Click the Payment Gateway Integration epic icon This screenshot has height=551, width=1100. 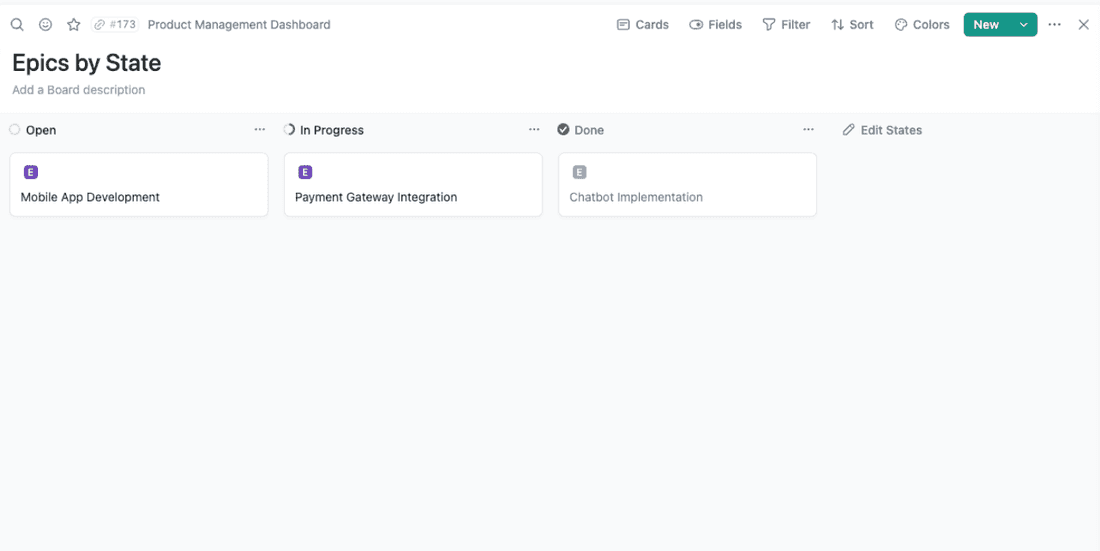coord(305,172)
